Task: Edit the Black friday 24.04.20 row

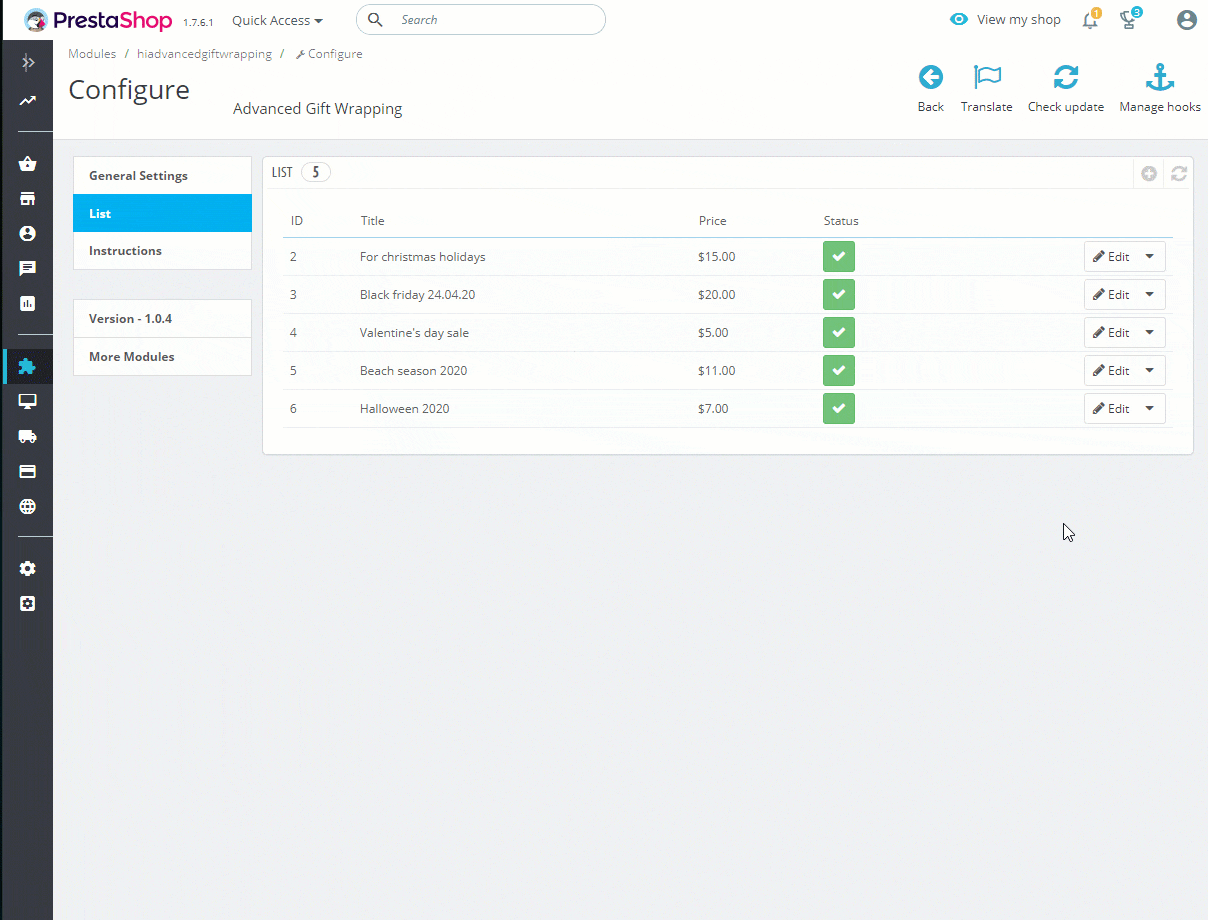Action: click(x=1111, y=295)
